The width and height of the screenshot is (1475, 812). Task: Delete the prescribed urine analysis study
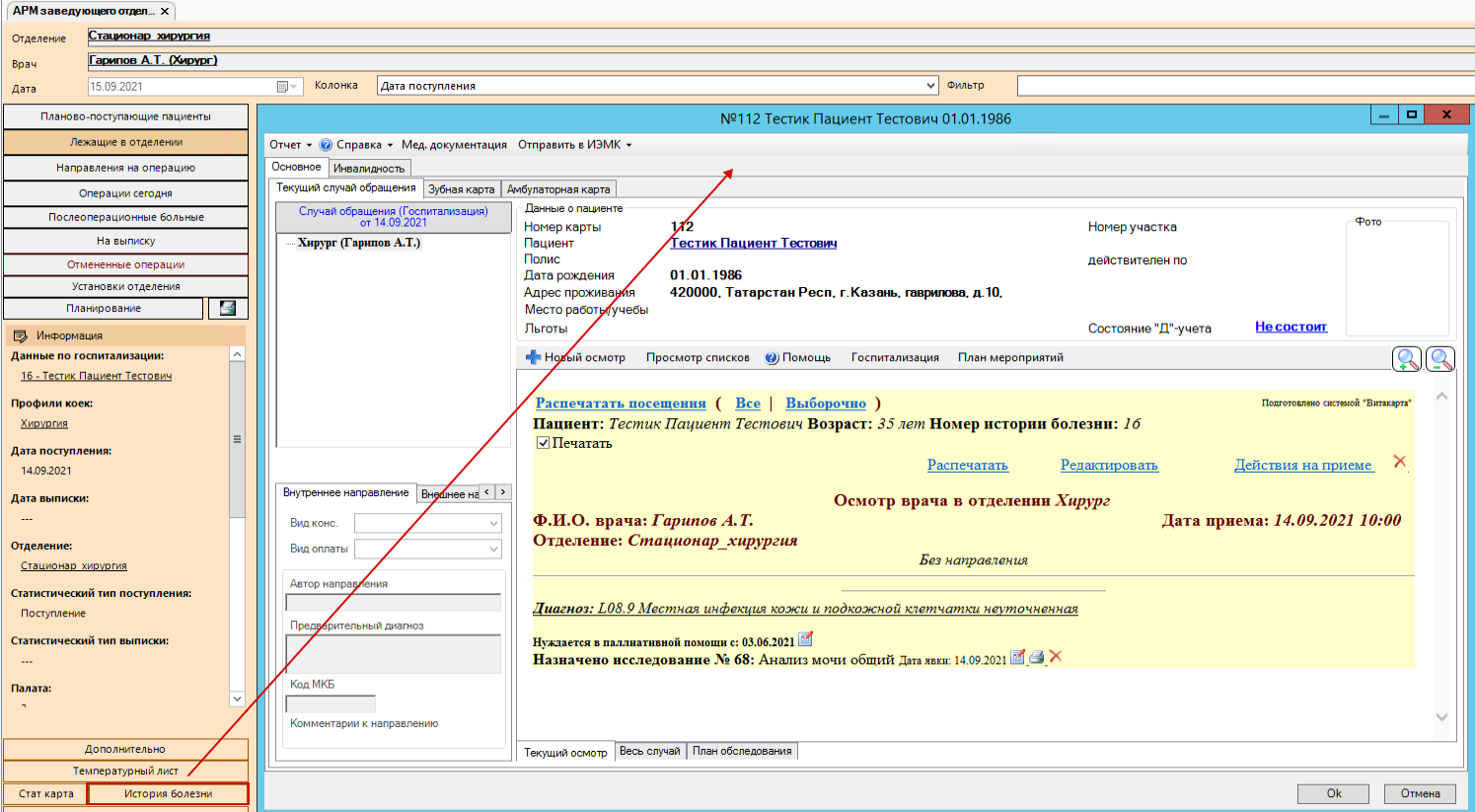pyautogui.click(x=1056, y=657)
